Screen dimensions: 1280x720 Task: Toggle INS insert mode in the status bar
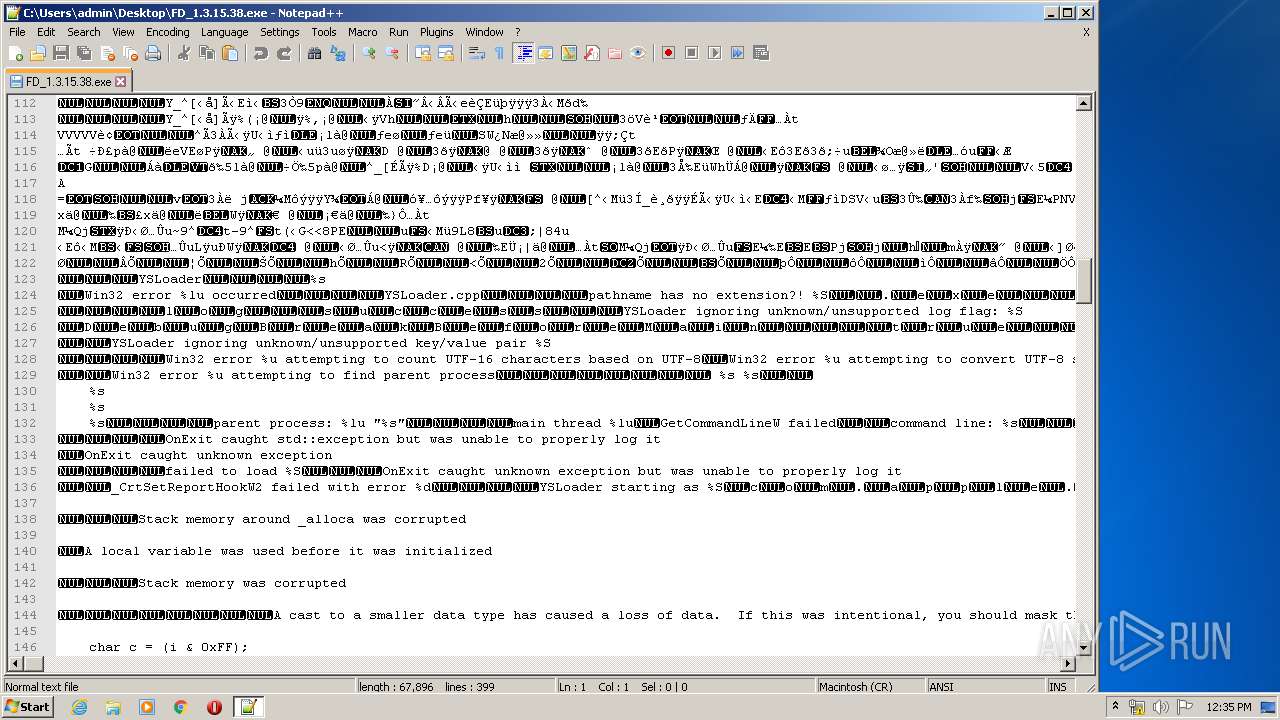click(1058, 687)
